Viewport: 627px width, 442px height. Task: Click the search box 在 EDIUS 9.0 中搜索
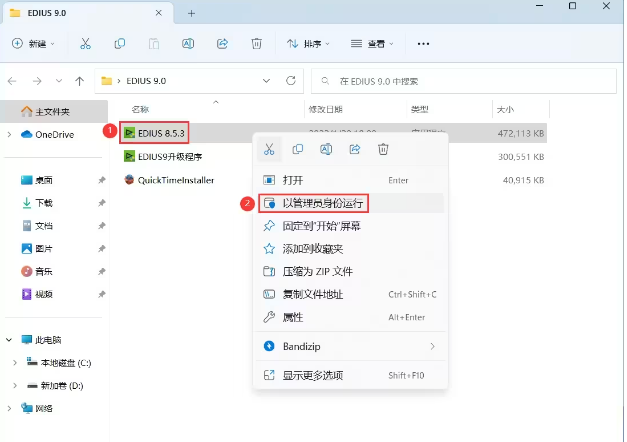463,81
